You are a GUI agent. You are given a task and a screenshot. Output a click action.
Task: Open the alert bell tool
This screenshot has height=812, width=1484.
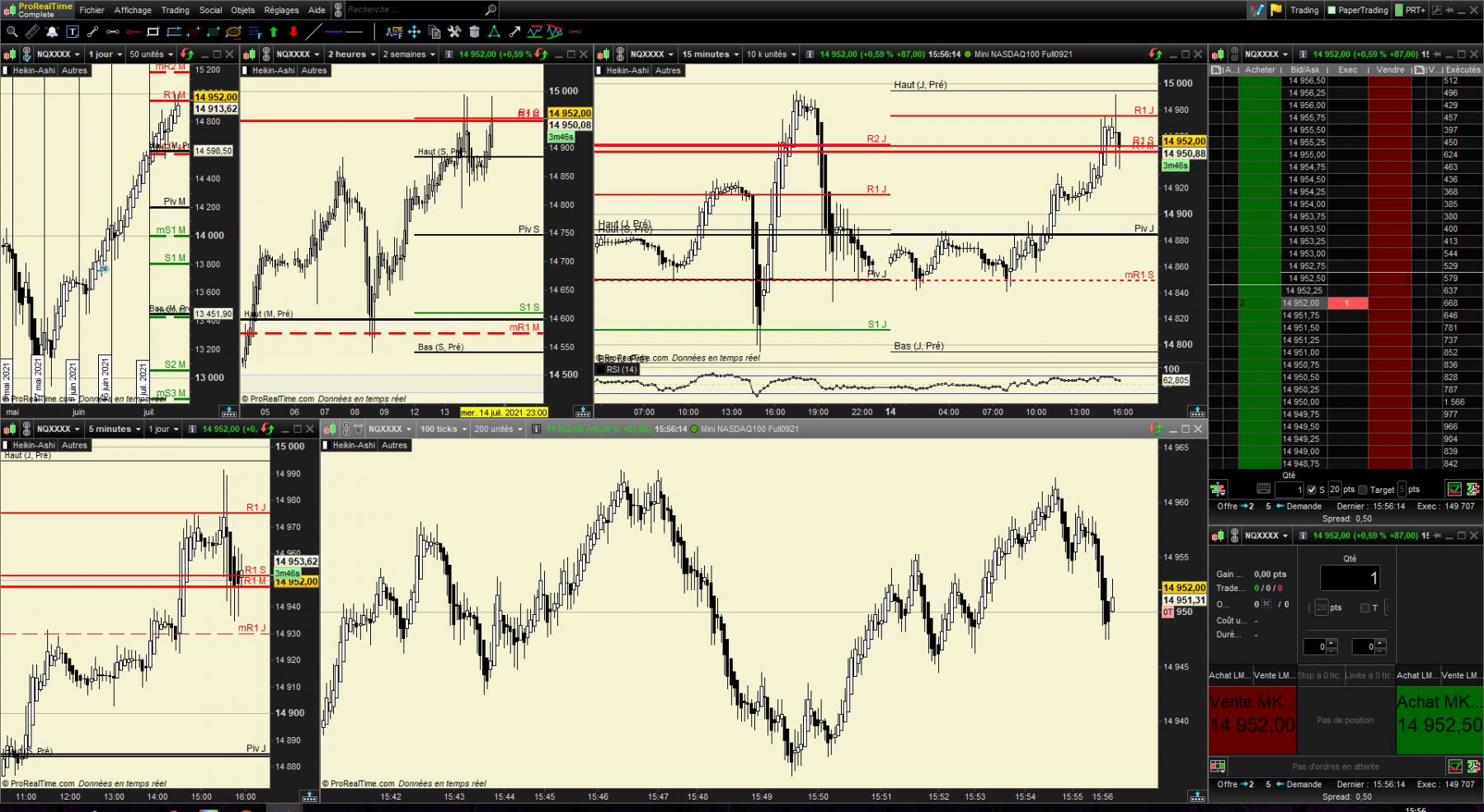pos(52,32)
